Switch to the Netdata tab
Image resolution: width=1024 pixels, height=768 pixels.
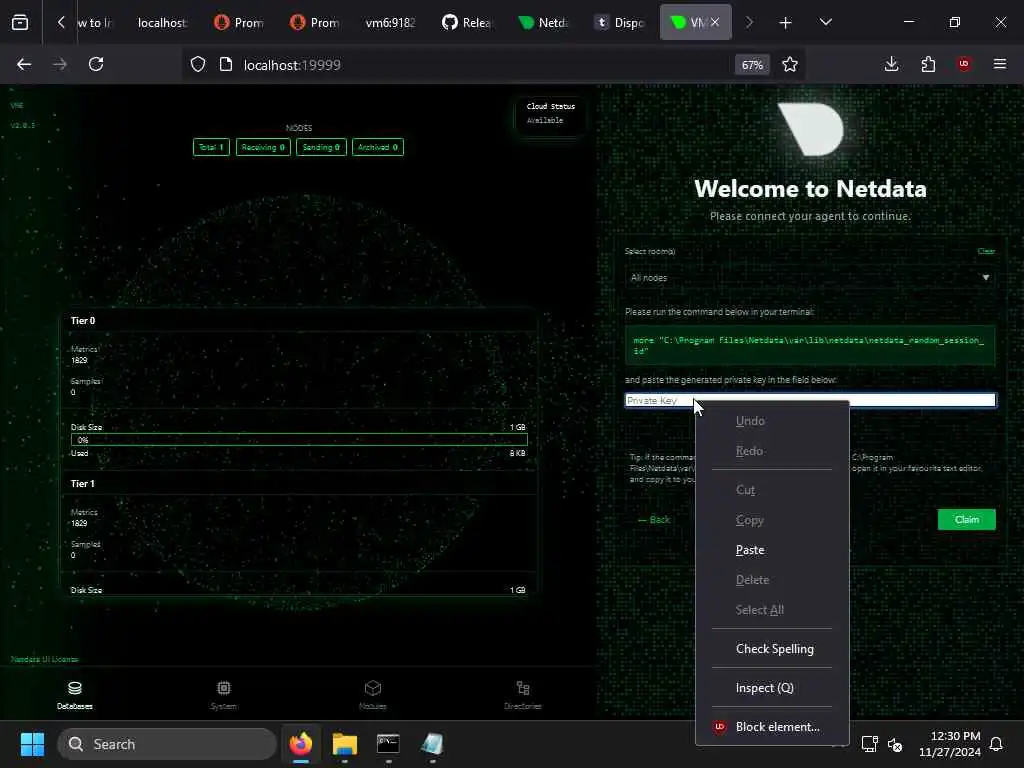click(x=543, y=23)
